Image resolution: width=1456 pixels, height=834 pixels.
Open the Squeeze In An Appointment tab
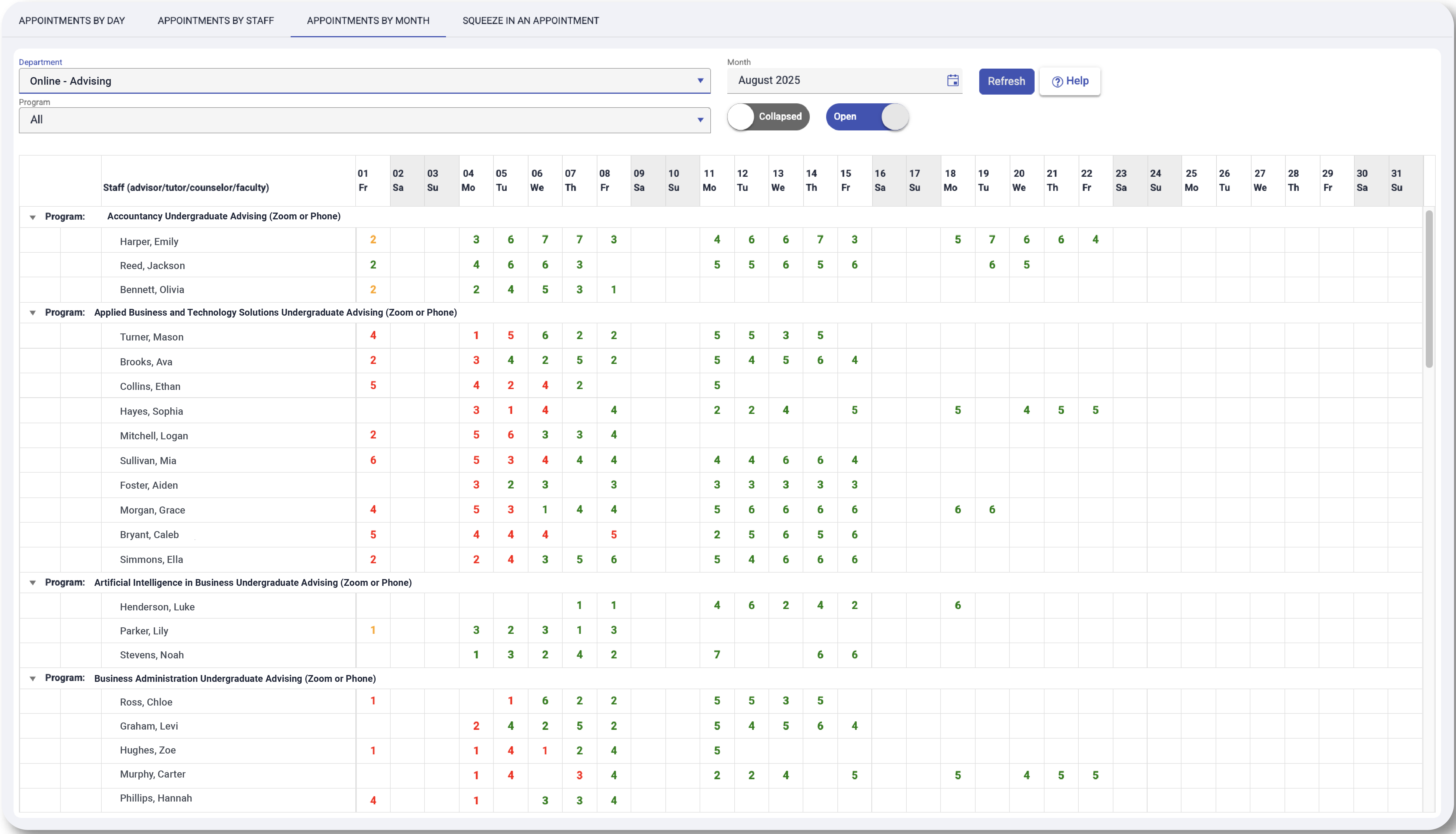[531, 21]
